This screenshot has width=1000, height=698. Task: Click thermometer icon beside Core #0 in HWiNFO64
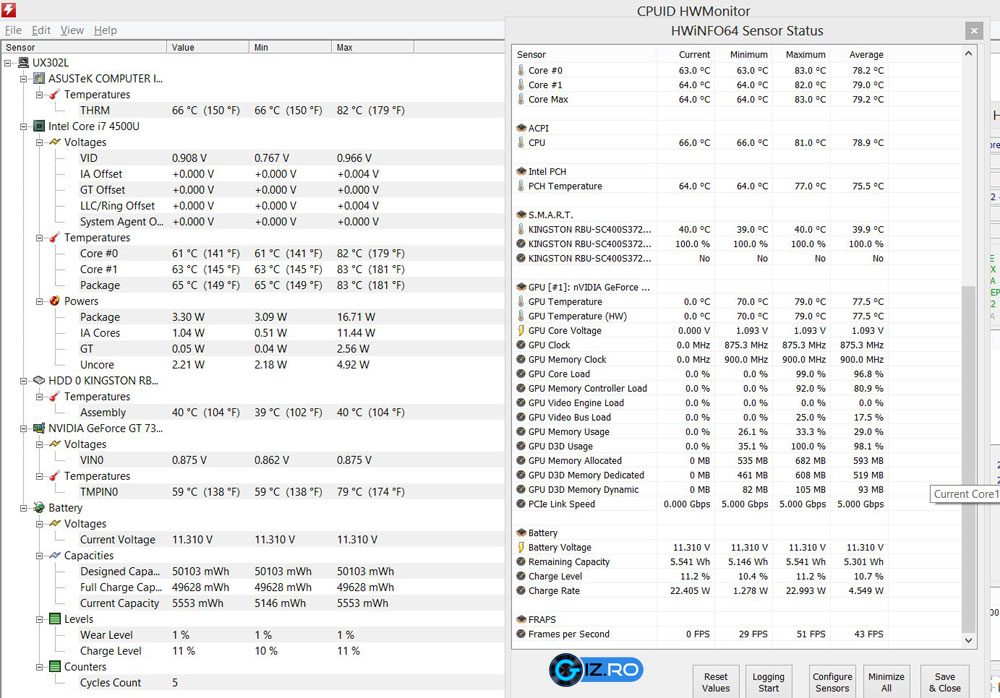tap(521, 70)
